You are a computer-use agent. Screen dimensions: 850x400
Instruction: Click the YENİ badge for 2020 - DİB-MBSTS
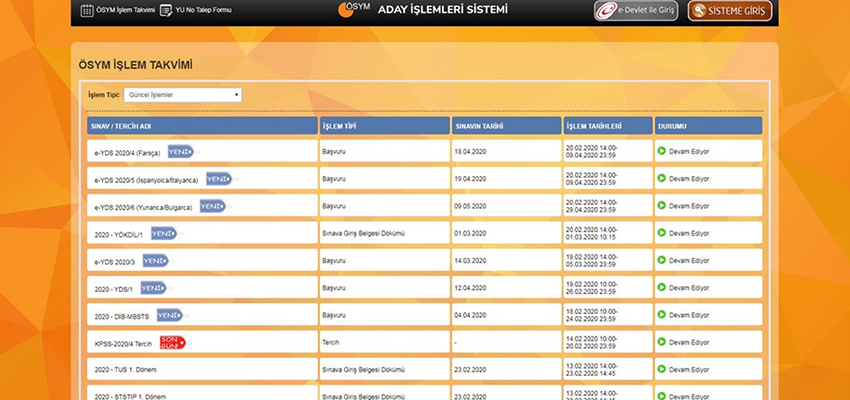[170, 315]
